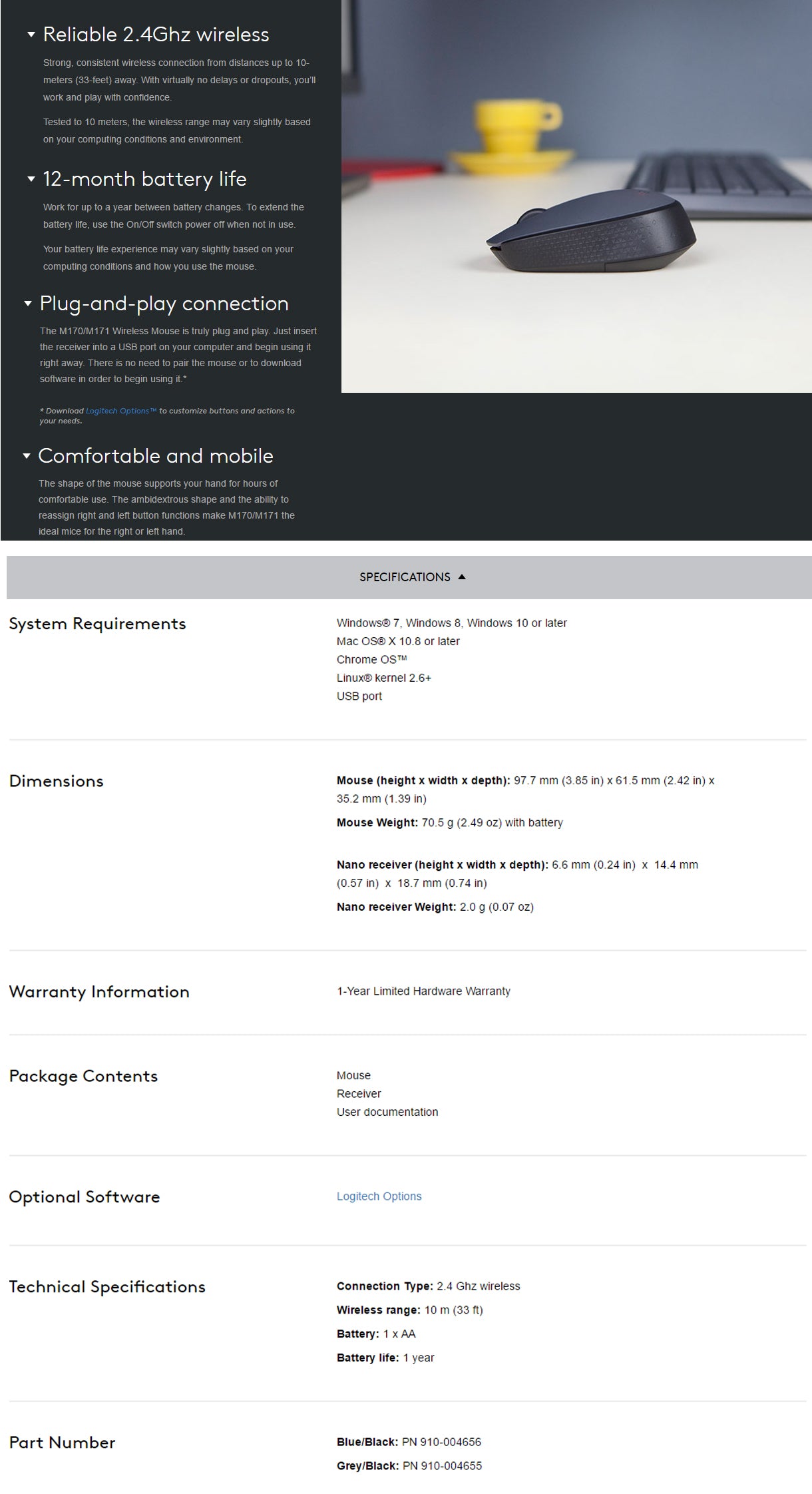Click the Plug-and-play connection heading text

[x=164, y=304]
